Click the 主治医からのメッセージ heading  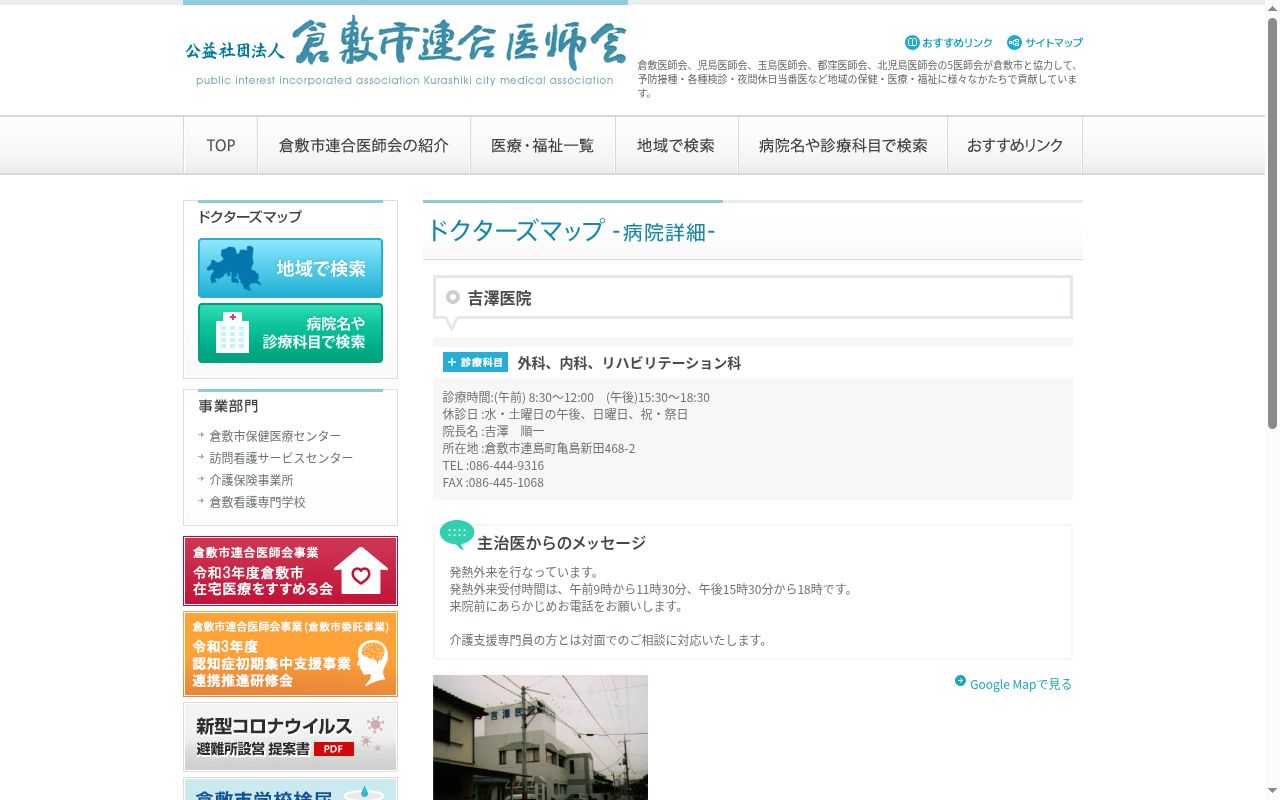561,543
